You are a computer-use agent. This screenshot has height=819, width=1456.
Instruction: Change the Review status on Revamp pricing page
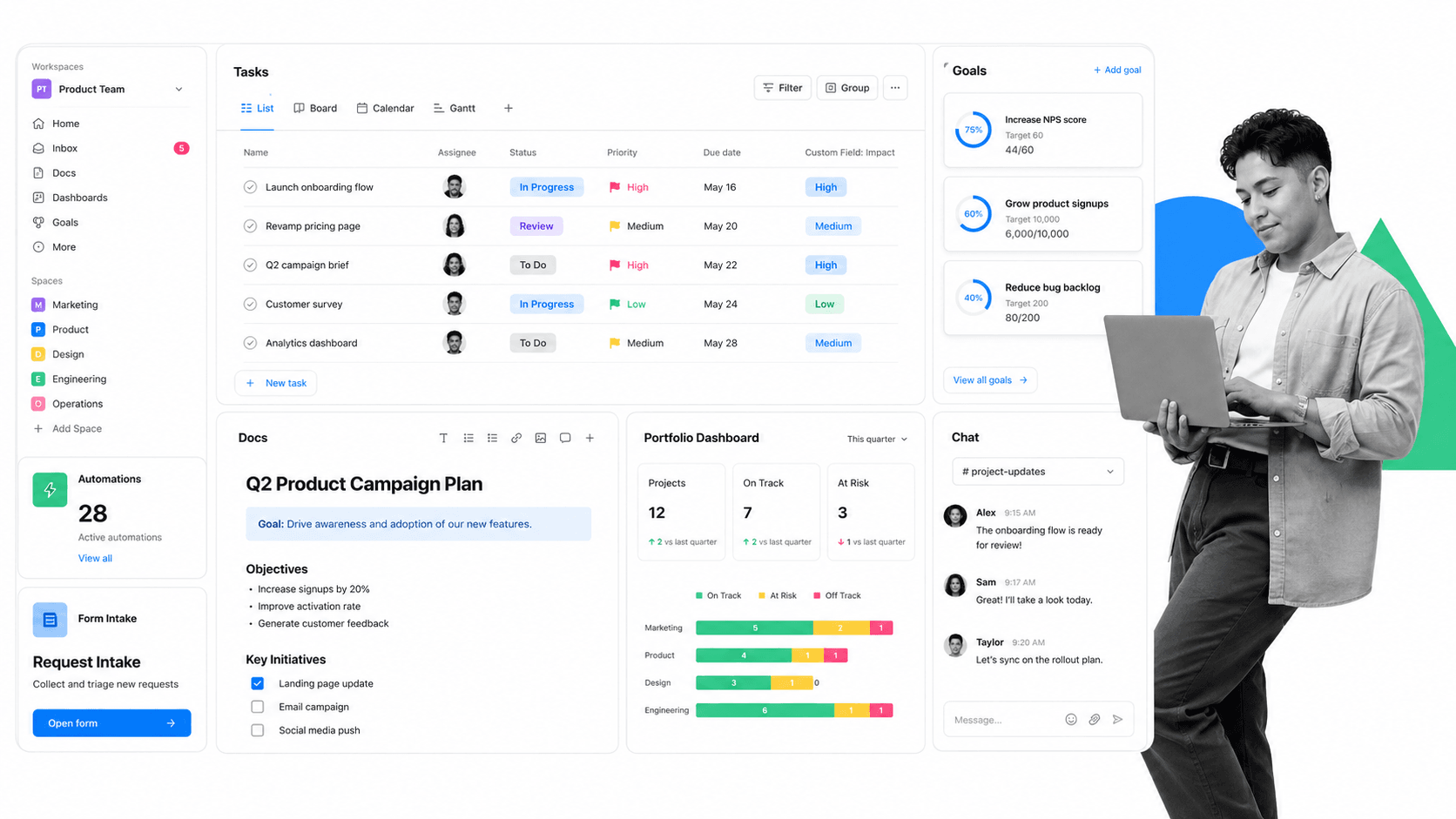click(x=536, y=226)
